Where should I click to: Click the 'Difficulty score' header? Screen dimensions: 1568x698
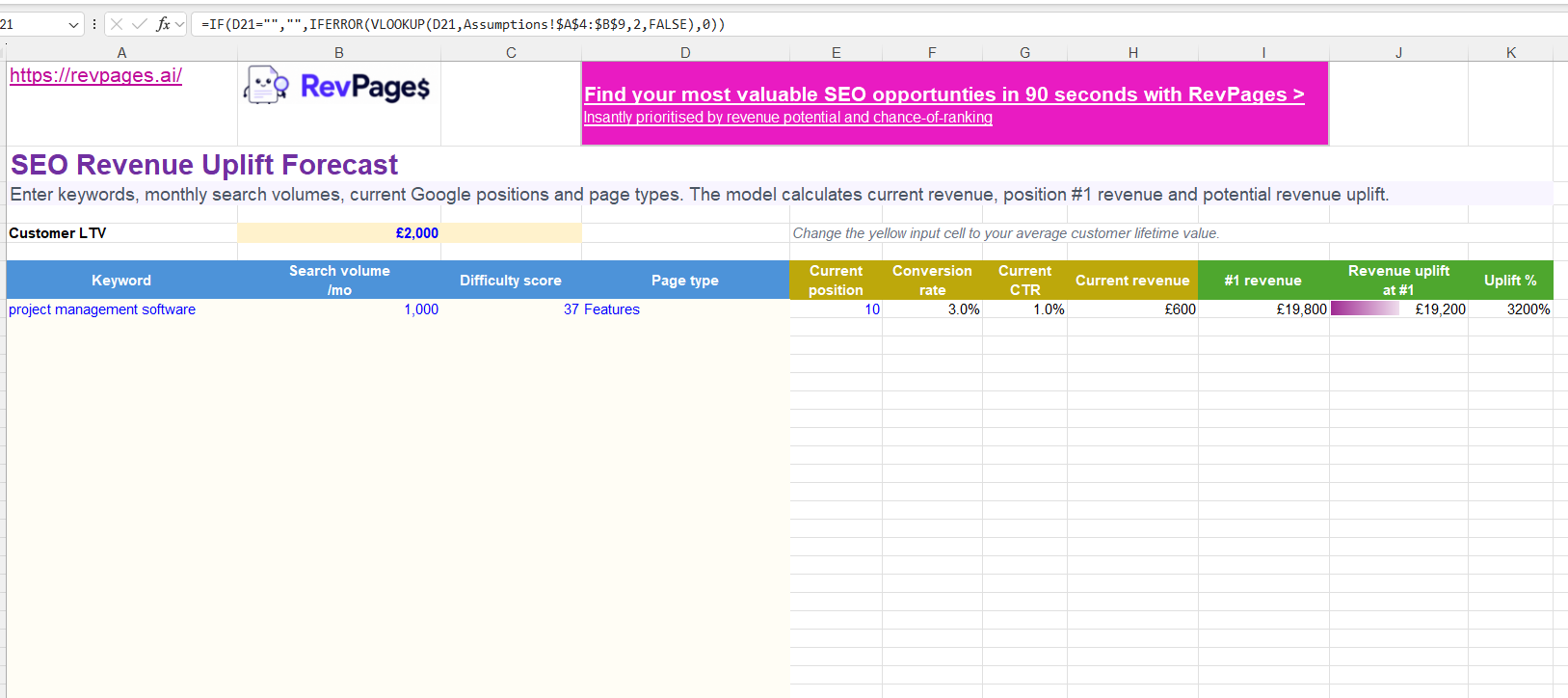click(511, 281)
